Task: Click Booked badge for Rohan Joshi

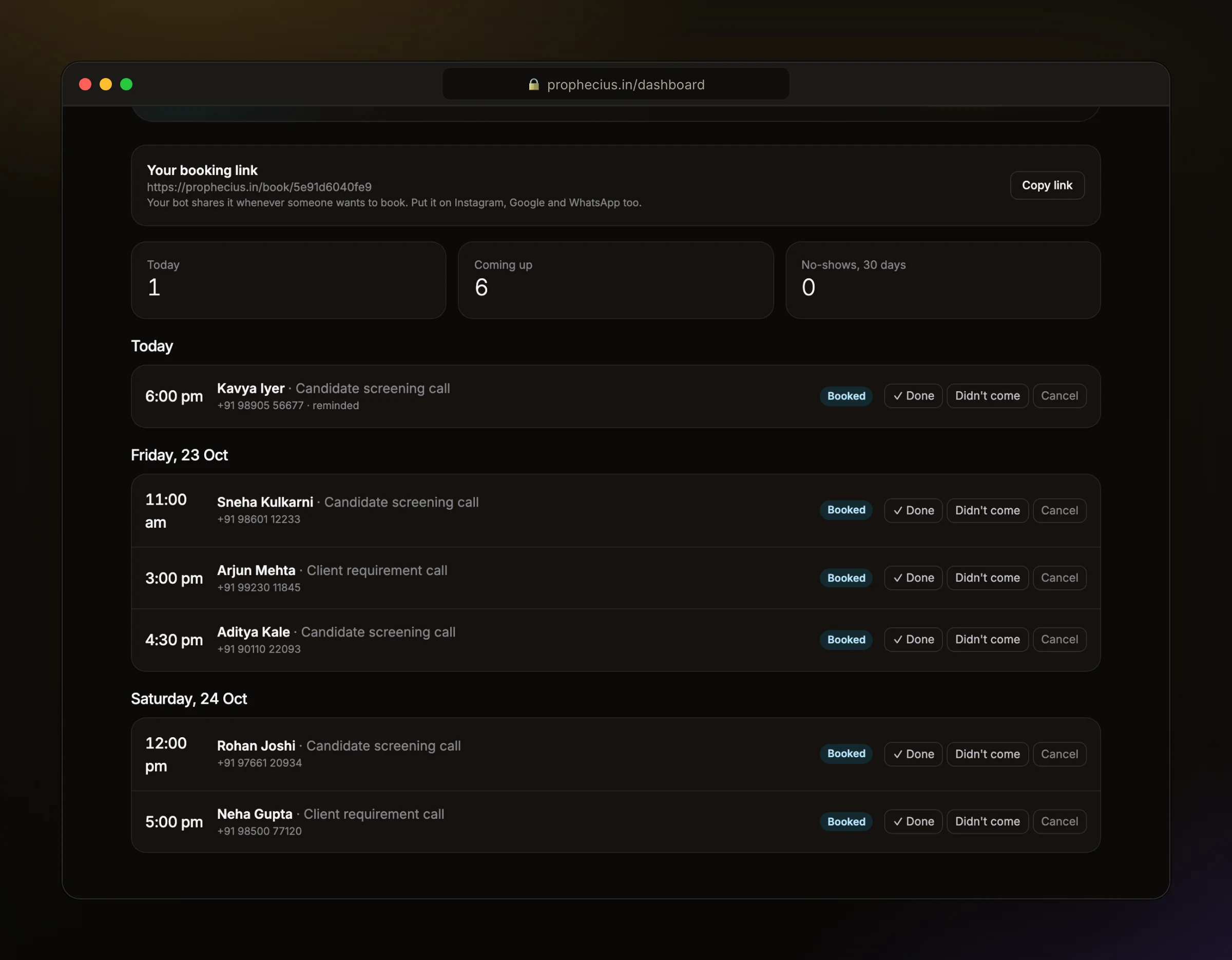Action: (845, 754)
